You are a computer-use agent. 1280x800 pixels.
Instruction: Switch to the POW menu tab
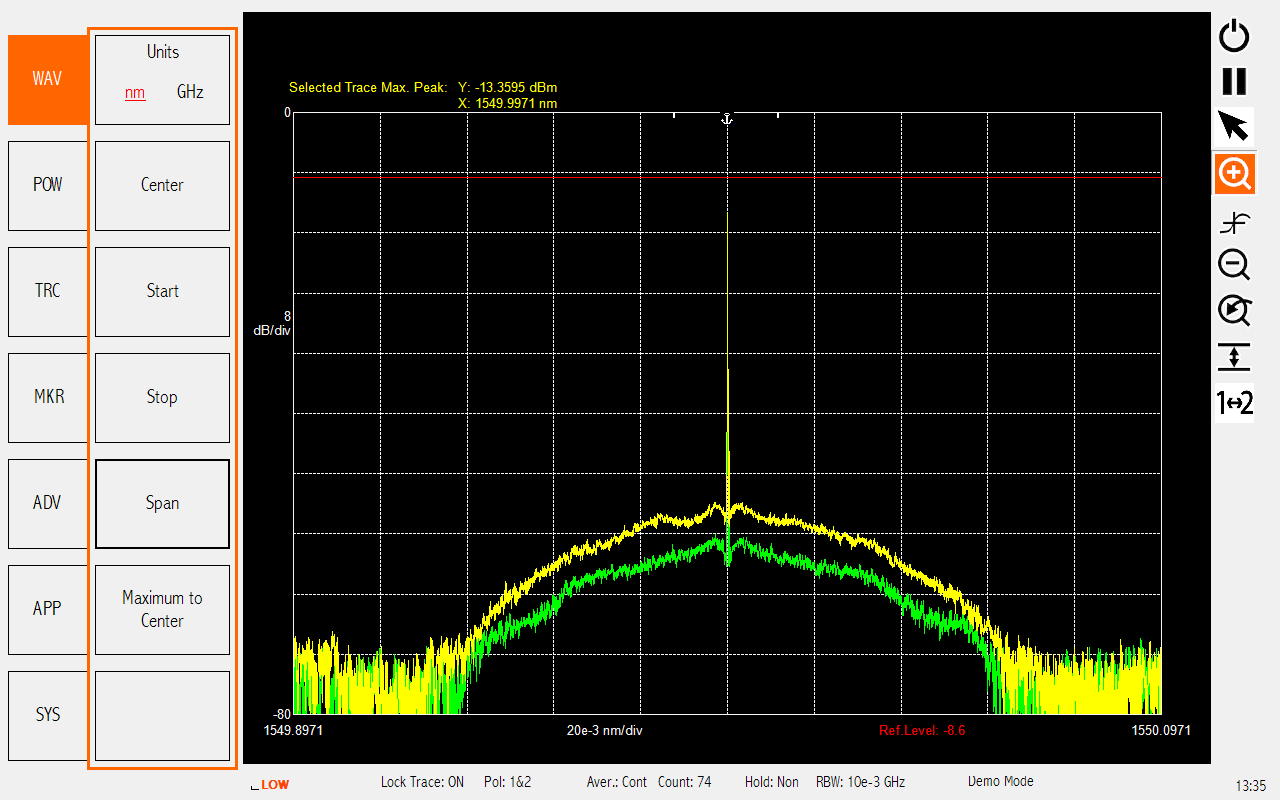[47, 185]
